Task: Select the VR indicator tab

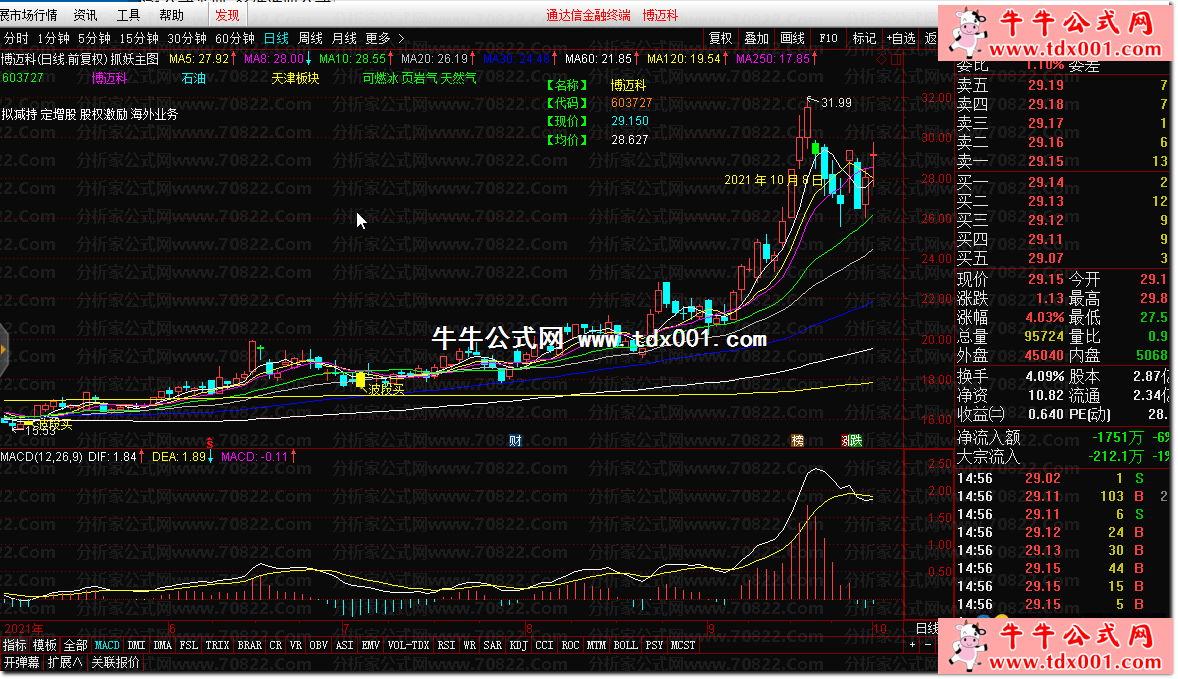Action: (x=295, y=645)
